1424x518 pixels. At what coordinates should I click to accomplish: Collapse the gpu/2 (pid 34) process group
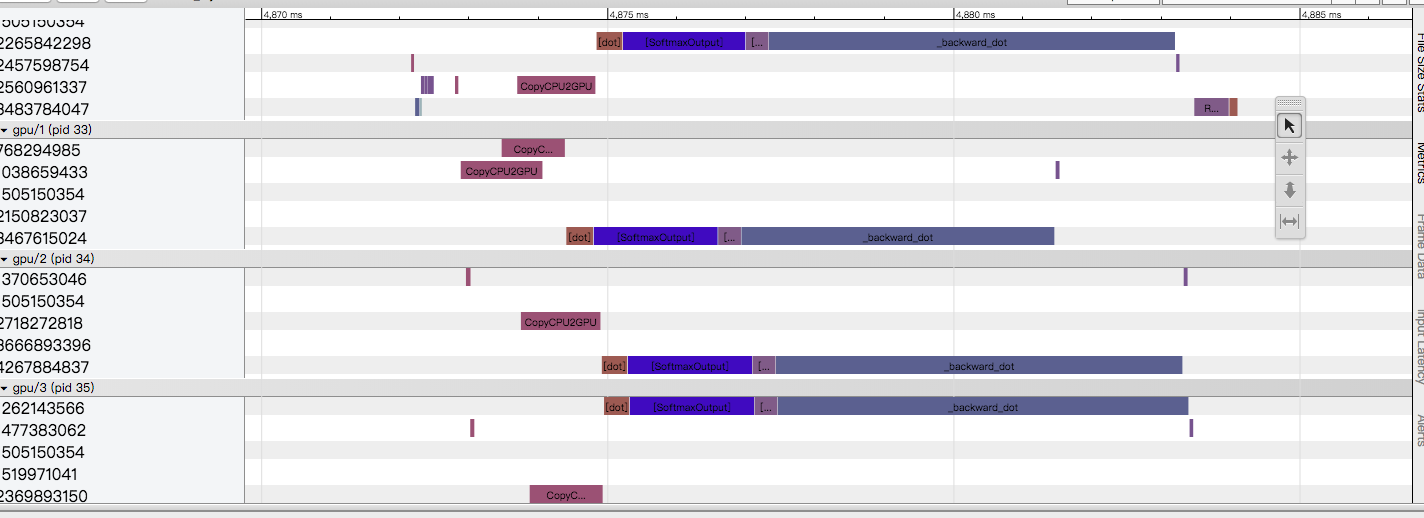point(4,259)
